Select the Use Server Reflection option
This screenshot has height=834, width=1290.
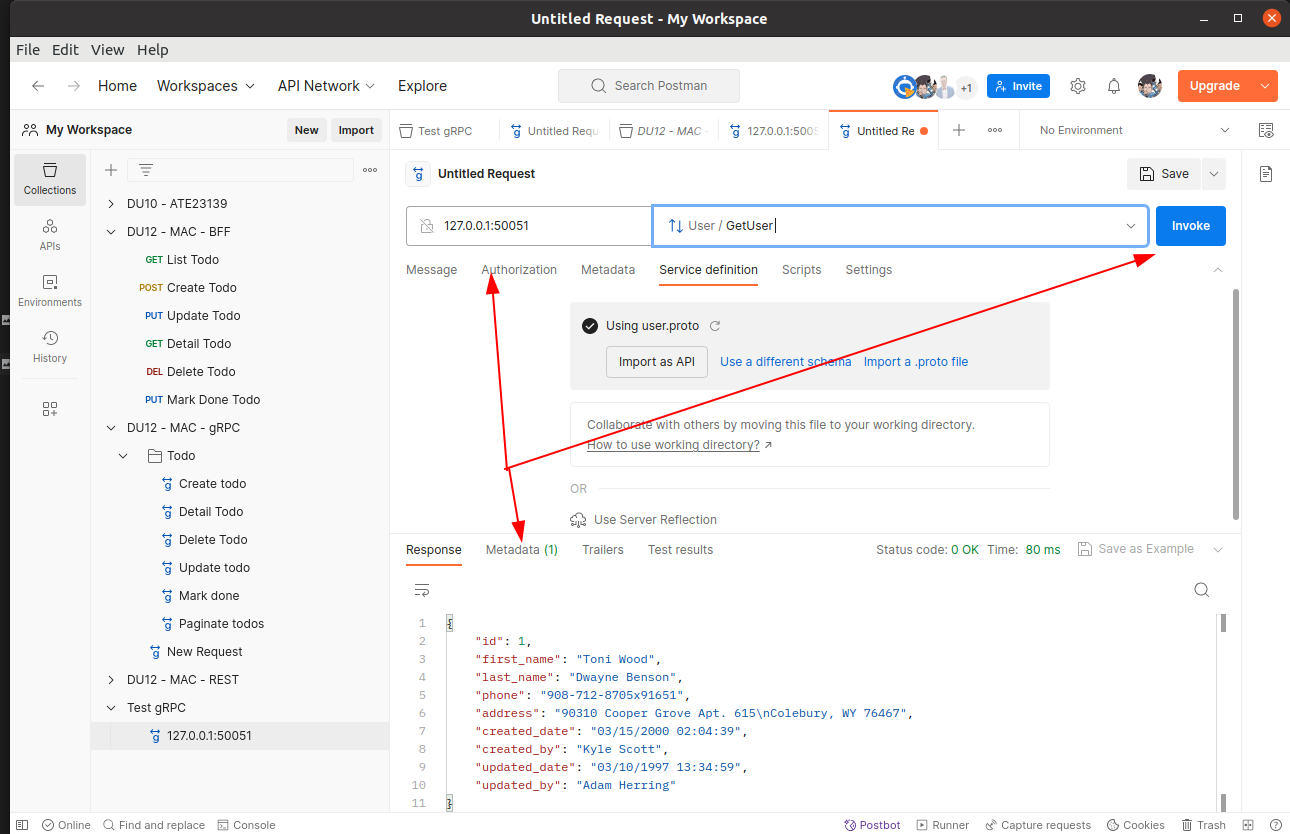click(x=644, y=520)
